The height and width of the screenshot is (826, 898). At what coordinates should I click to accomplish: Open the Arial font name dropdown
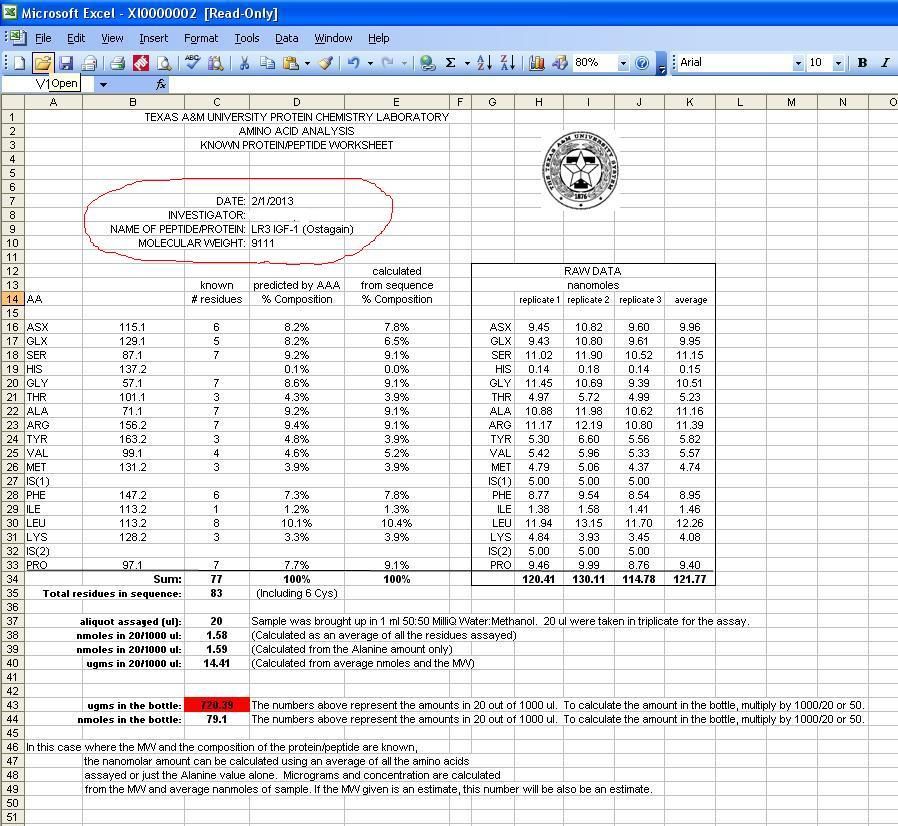[798, 63]
